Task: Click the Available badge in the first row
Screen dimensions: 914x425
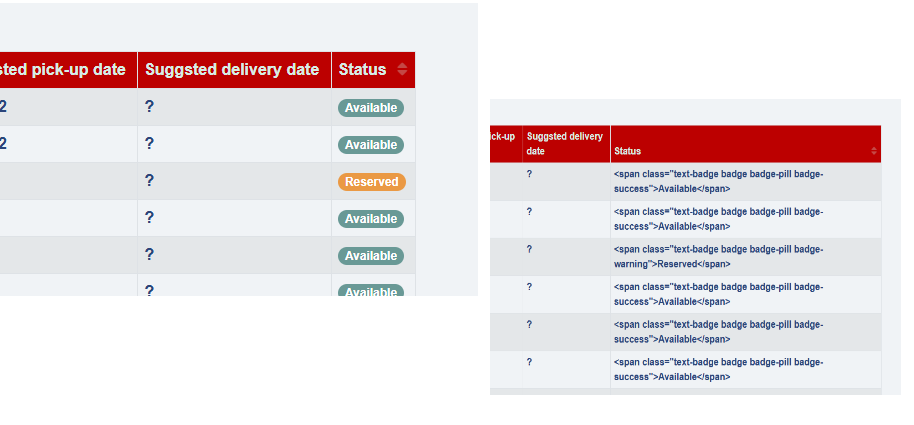Action: point(371,108)
